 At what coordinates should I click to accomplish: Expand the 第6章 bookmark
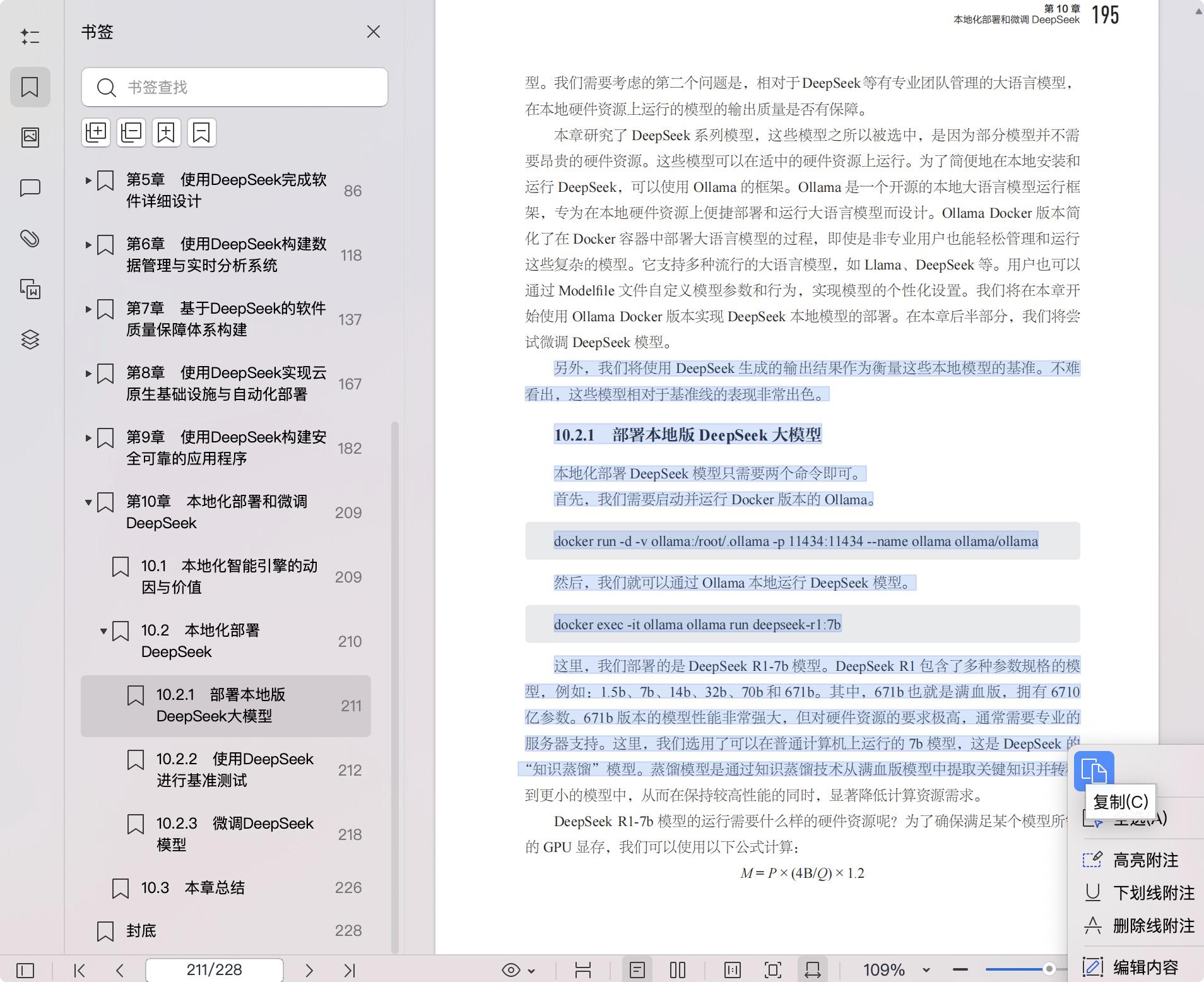pos(88,245)
